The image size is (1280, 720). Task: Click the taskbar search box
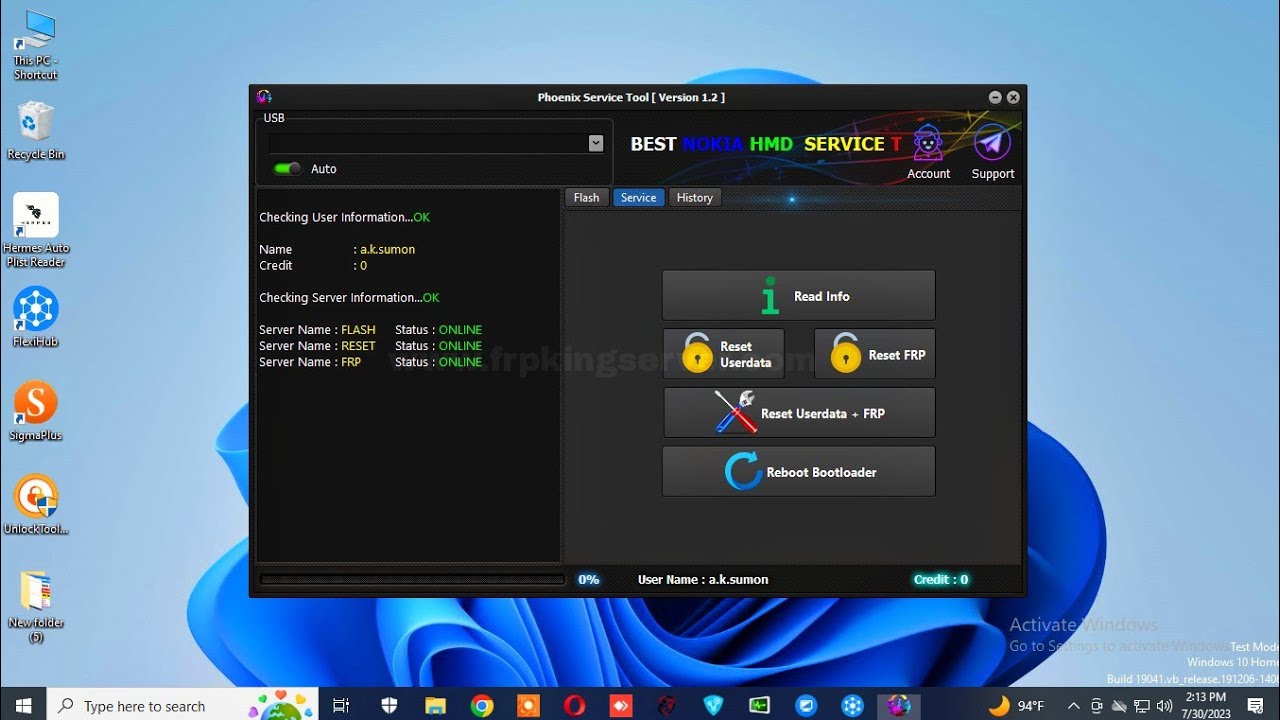[x=183, y=706]
